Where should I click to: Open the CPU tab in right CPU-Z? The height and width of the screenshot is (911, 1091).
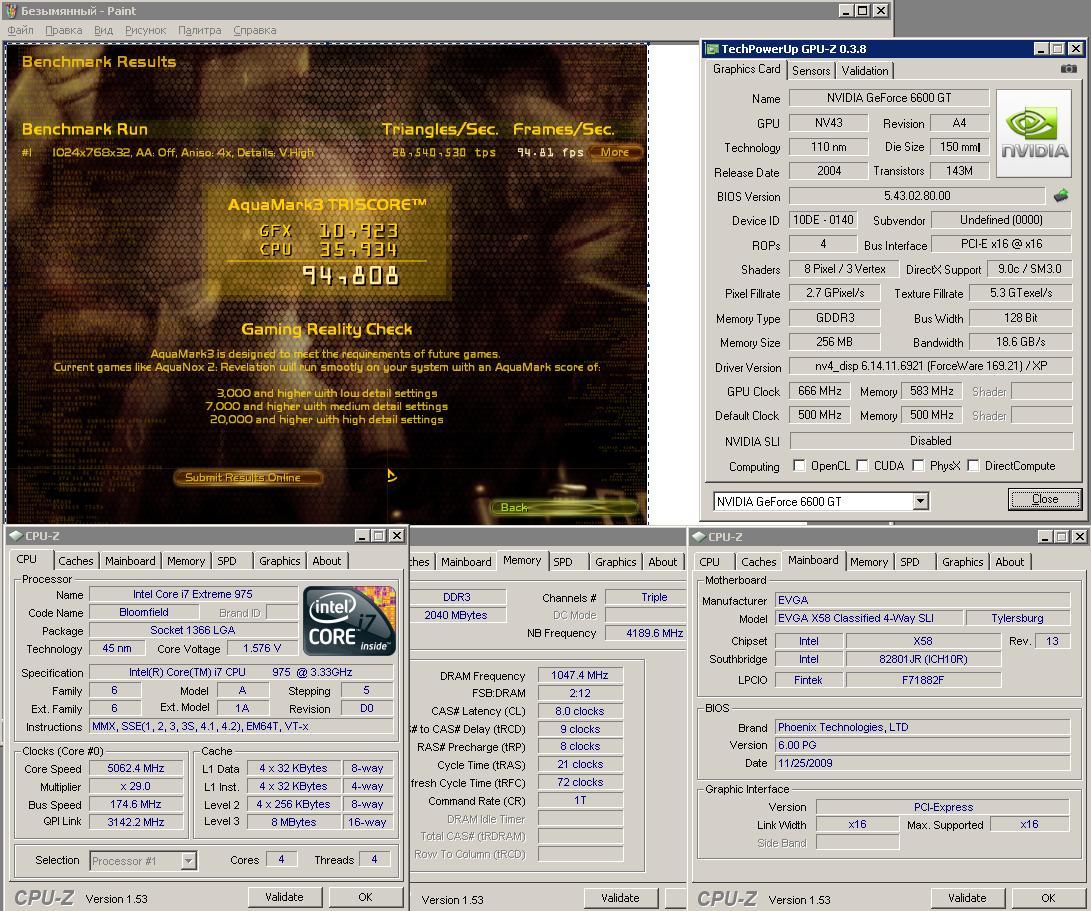[709, 562]
